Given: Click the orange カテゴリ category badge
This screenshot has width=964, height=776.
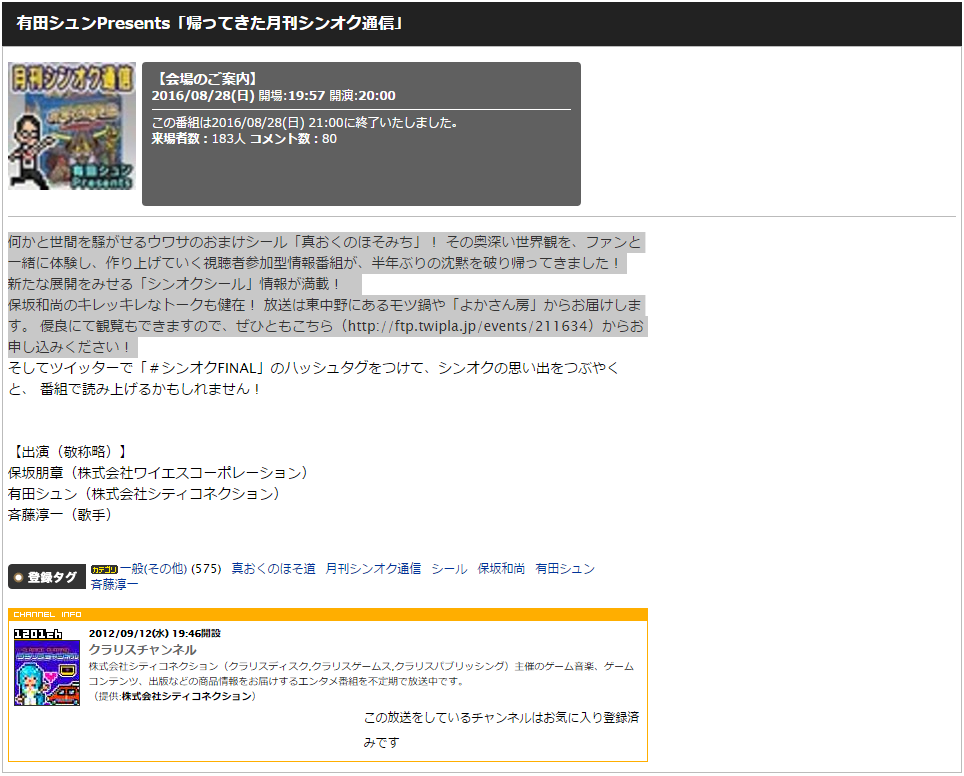Looking at the screenshot, I should click(104, 569).
